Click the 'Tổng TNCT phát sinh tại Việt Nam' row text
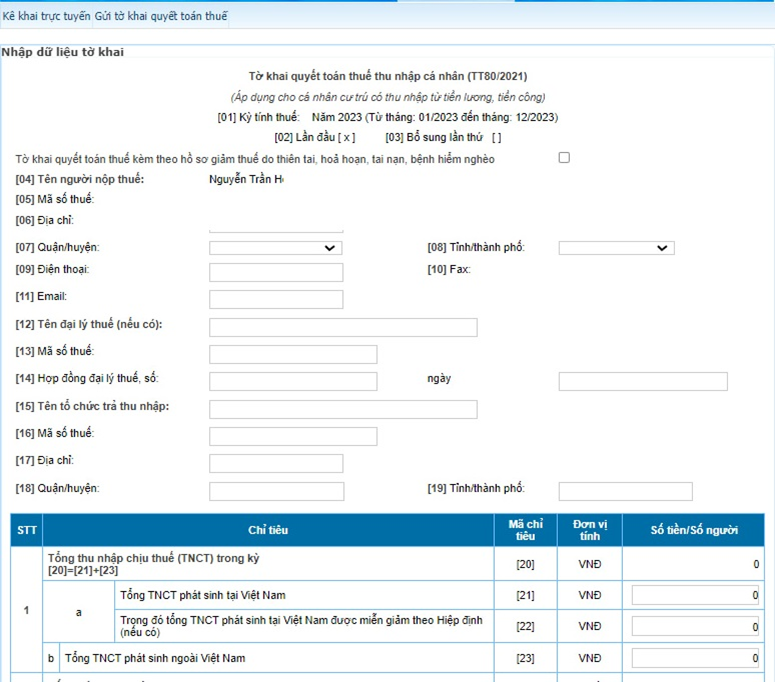775x682 pixels. point(203,595)
